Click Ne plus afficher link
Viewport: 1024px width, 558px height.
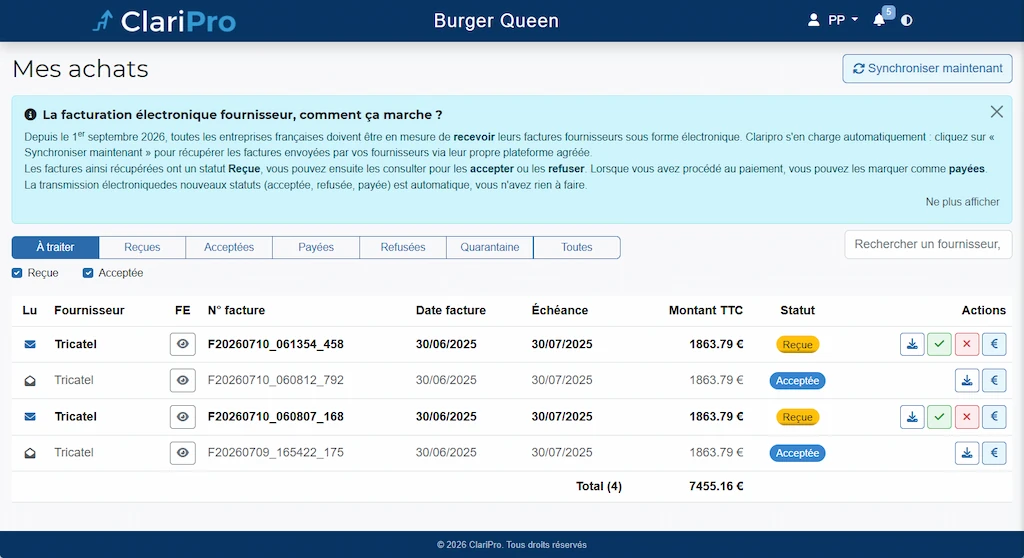point(962,202)
